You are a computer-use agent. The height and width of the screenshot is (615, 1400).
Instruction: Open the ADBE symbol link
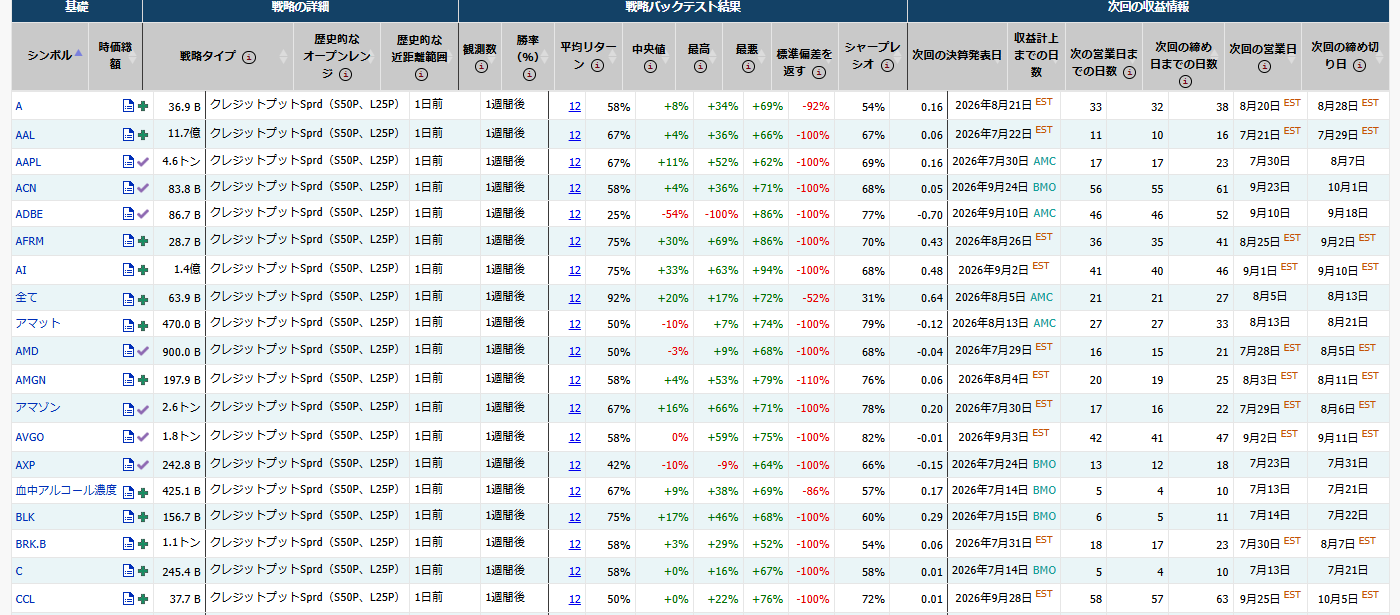point(29,214)
